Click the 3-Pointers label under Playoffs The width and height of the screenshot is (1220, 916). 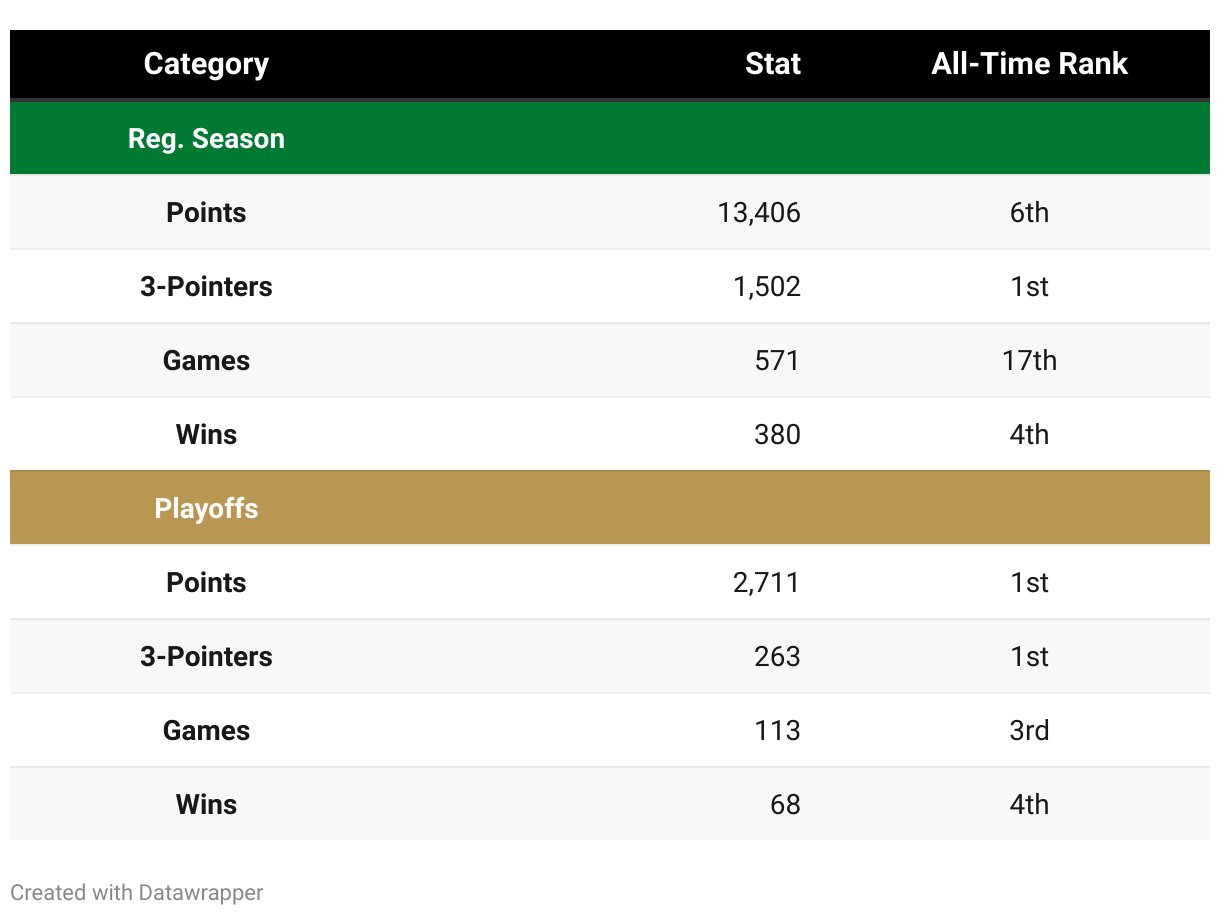[206, 656]
